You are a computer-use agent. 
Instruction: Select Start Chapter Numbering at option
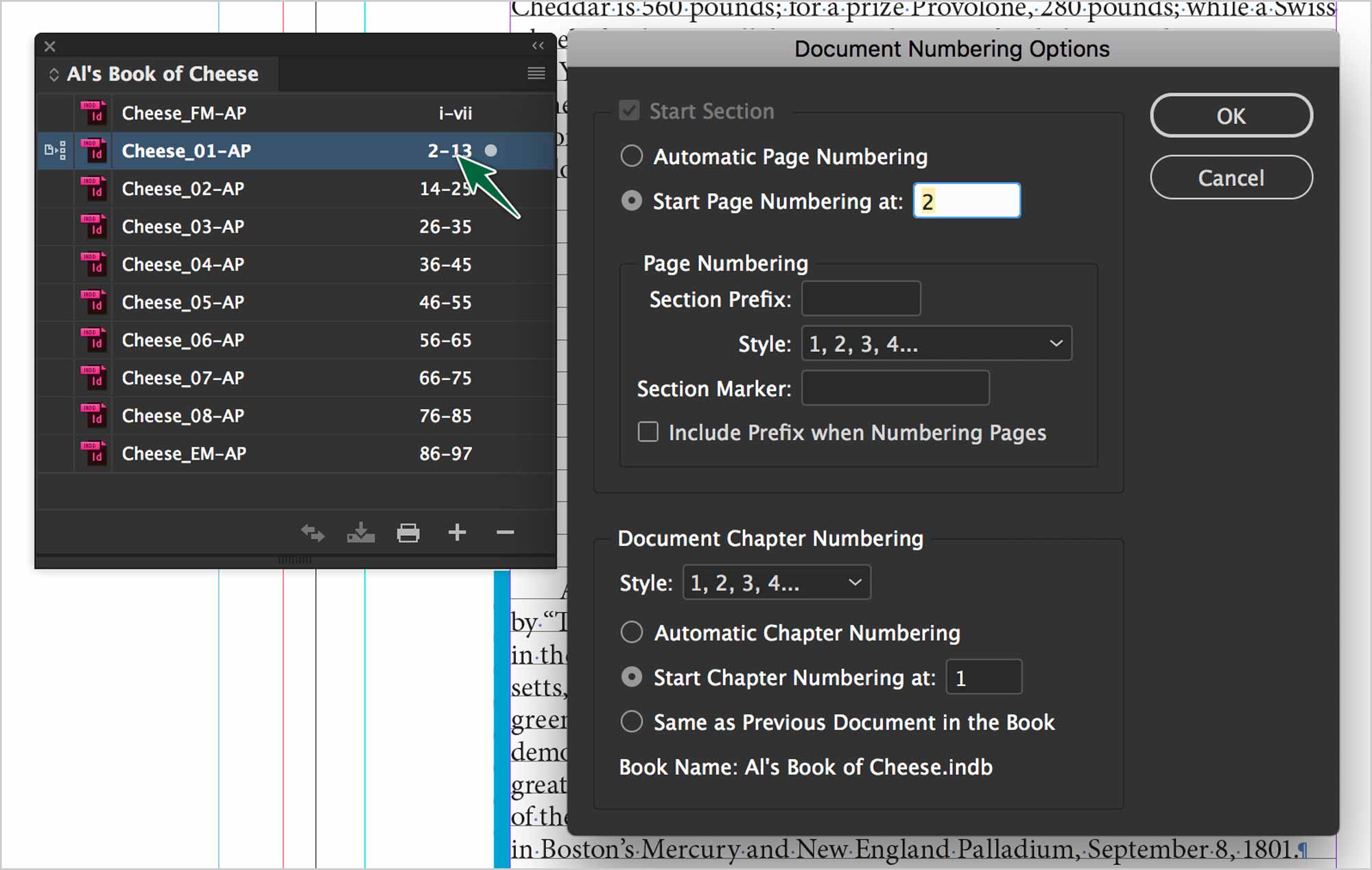pos(631,677)
